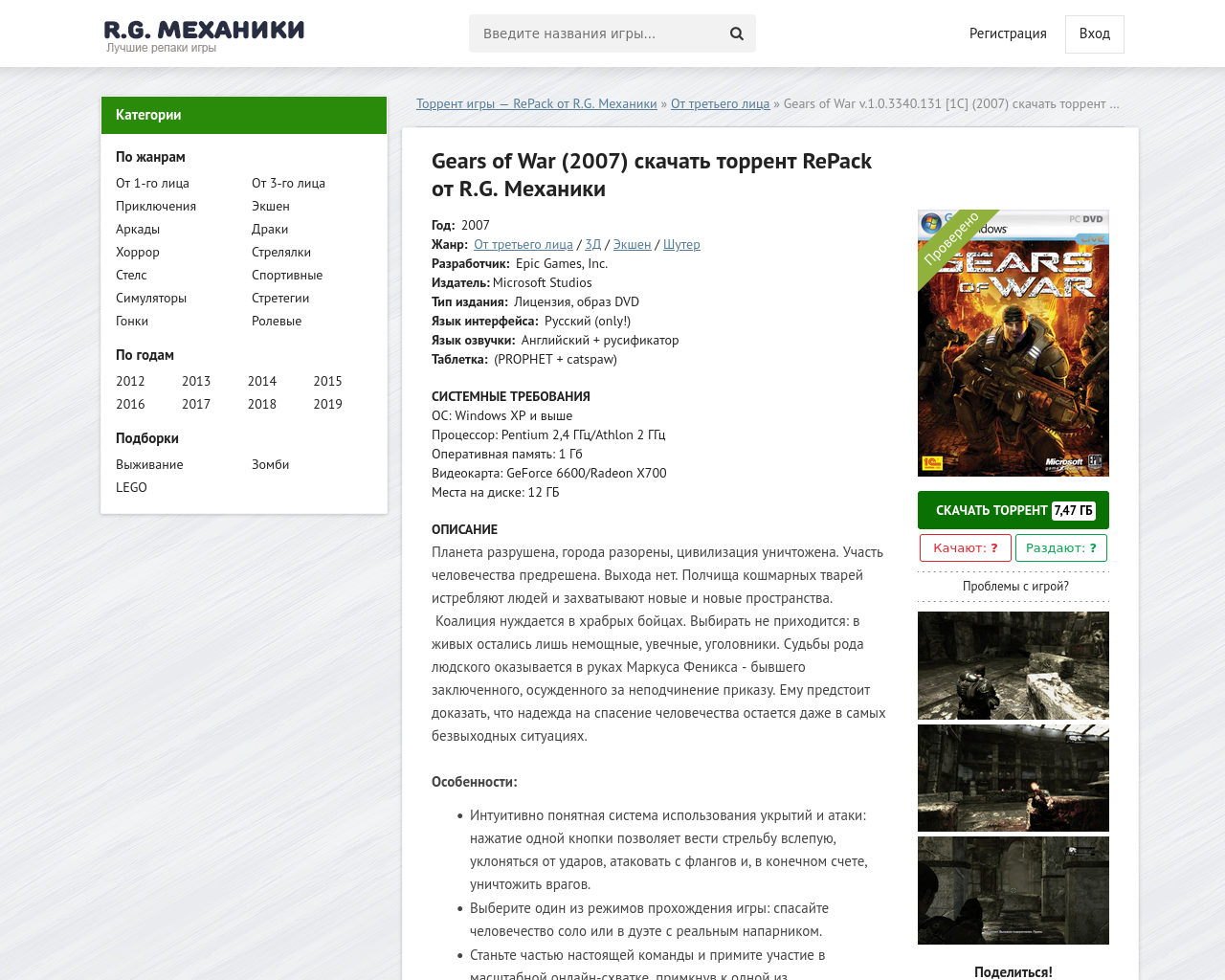The image size is (1225, 980).
Task: Filter games by year 2012
Action: pos(130,381)
